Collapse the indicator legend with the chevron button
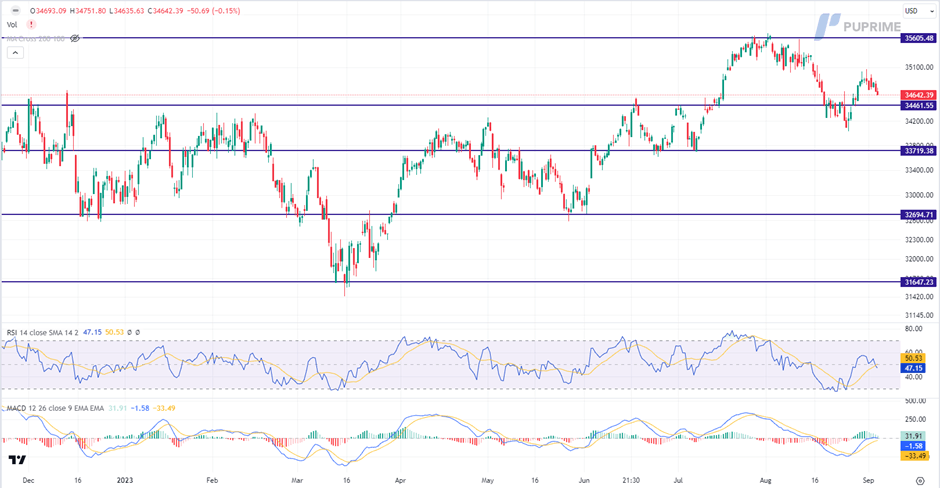 coord(16,53)
